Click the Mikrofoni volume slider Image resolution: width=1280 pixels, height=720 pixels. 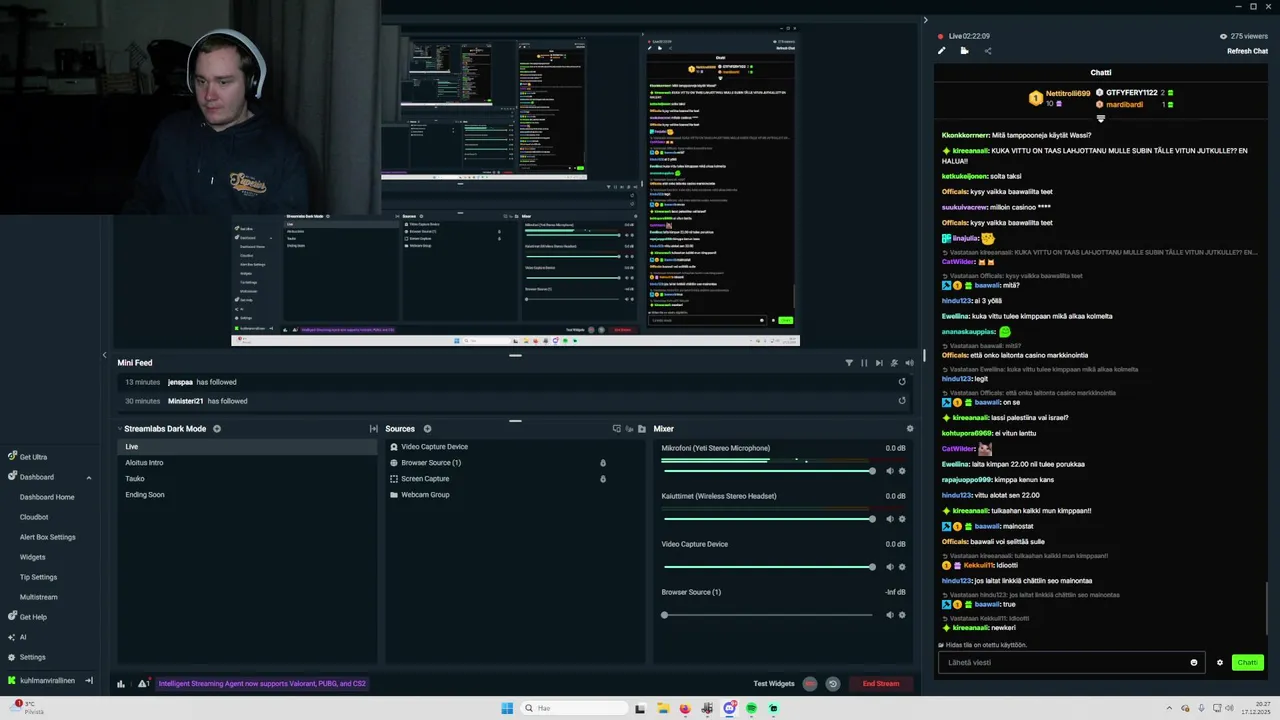click(x=768, y=471)
